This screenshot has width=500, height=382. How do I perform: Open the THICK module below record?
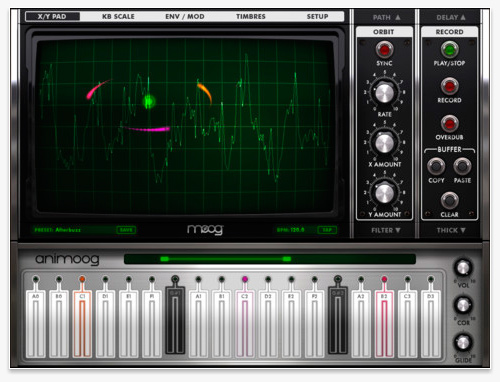(451, 230)
